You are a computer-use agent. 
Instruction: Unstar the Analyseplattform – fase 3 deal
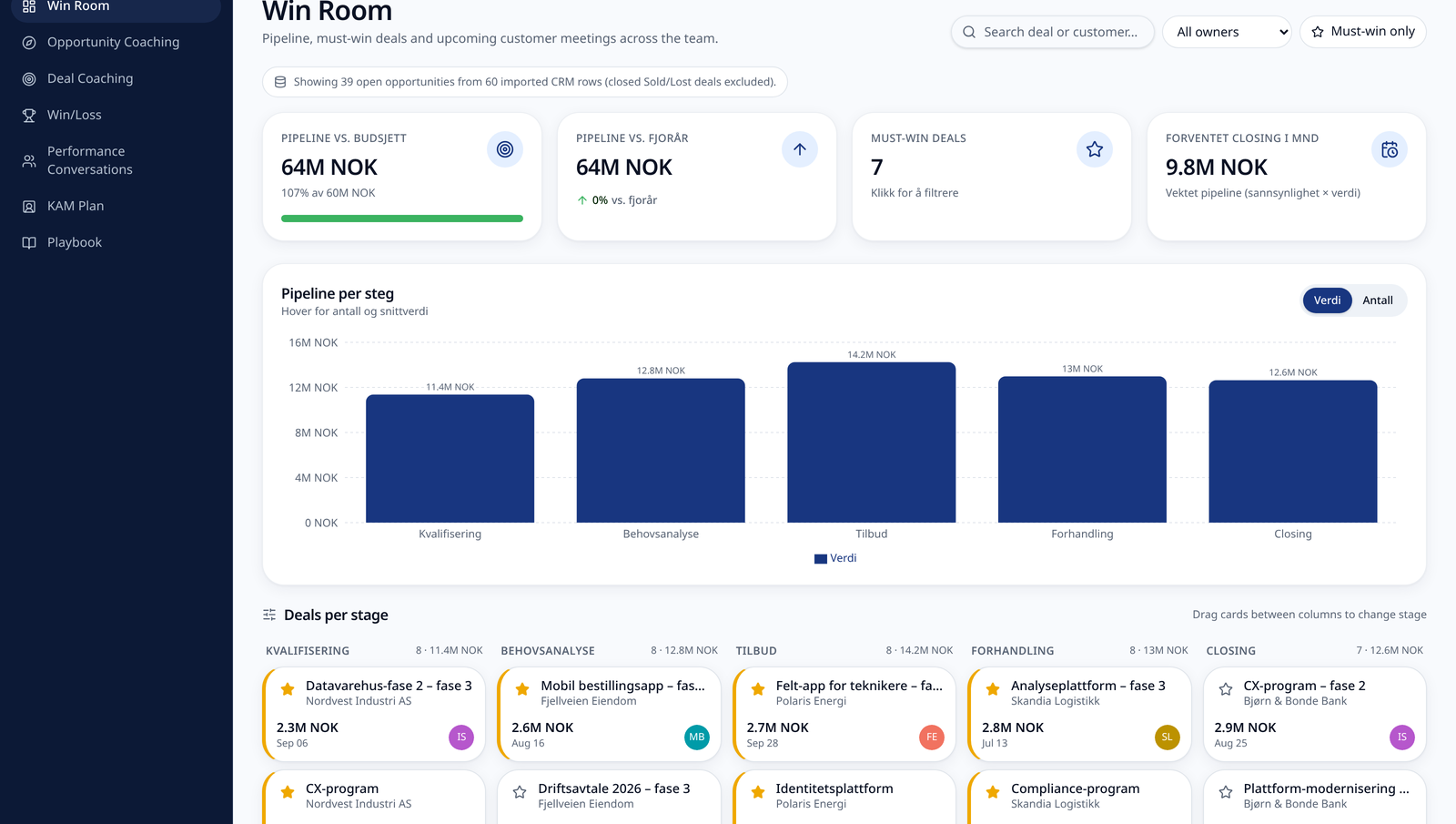[993, 689]
